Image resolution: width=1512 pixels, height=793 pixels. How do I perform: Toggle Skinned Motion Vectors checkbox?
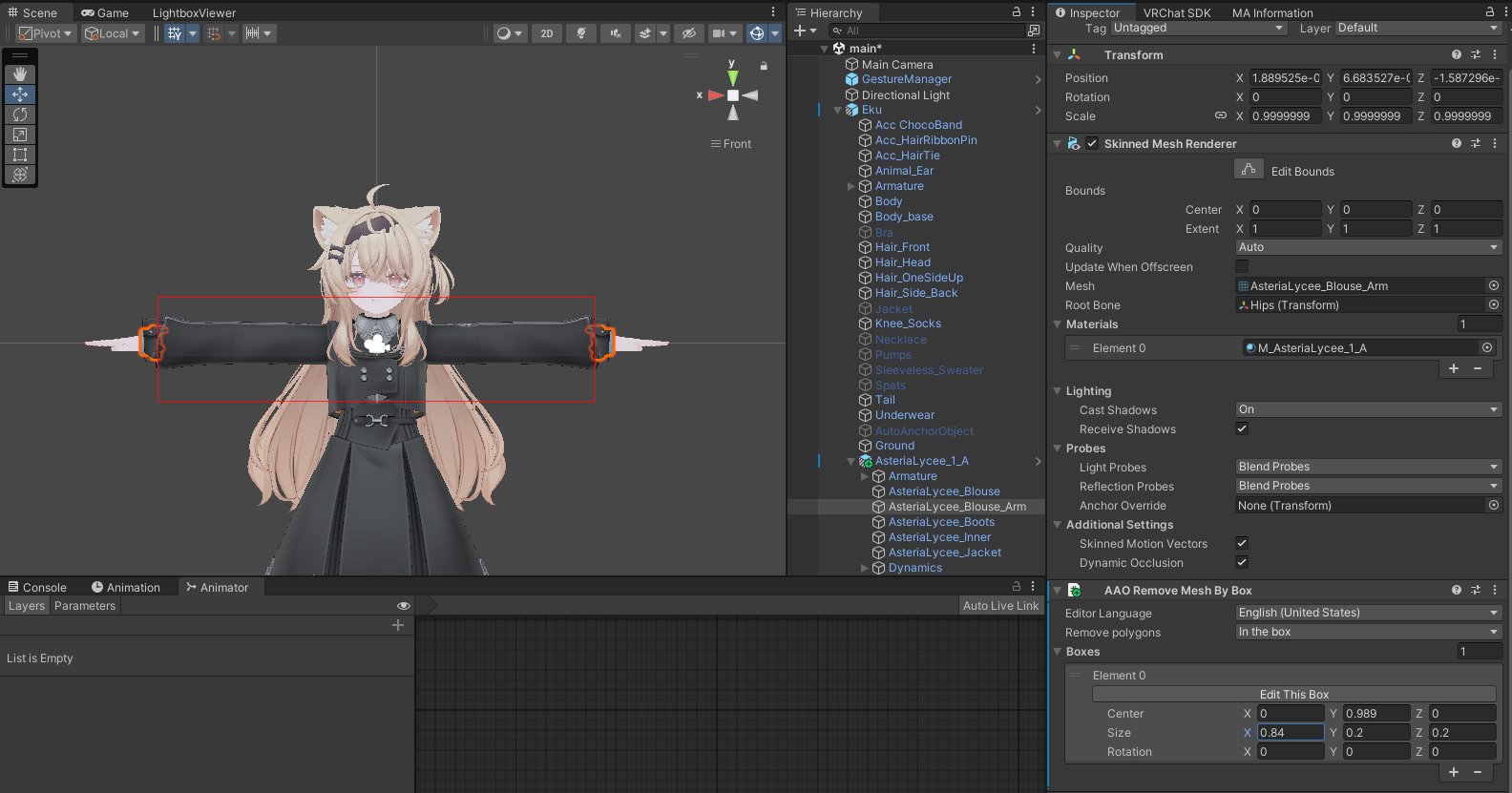pyautogui.click(x=1242, y=543)
